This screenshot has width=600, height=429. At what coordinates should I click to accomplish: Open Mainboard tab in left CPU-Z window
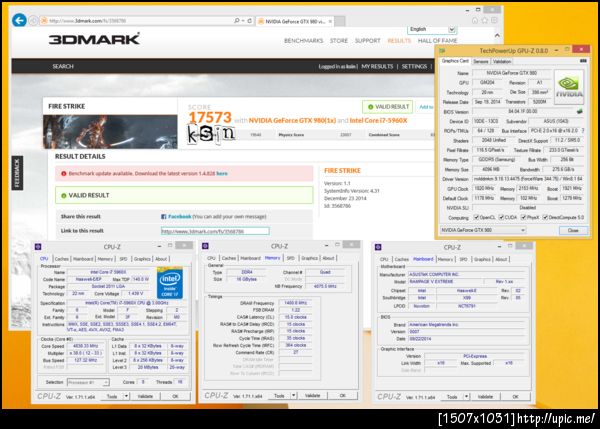(x=83, y=259)
